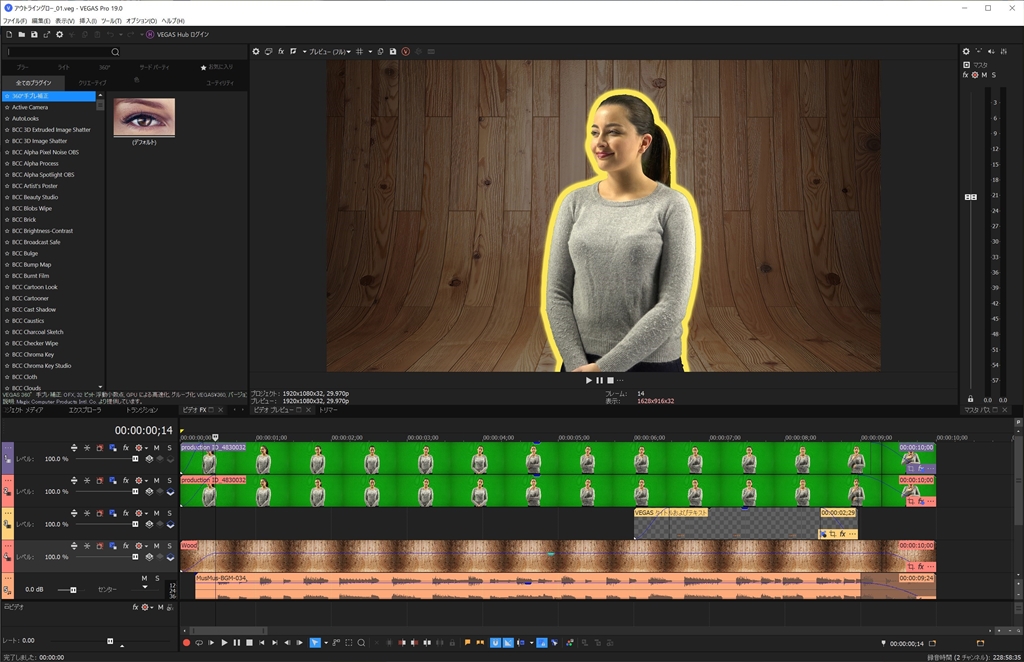Image resolution: width=1024 pixels, height=662 pixels.
Task: Mute the audio track MusMus-BGM
Action: tap(144, 578)
